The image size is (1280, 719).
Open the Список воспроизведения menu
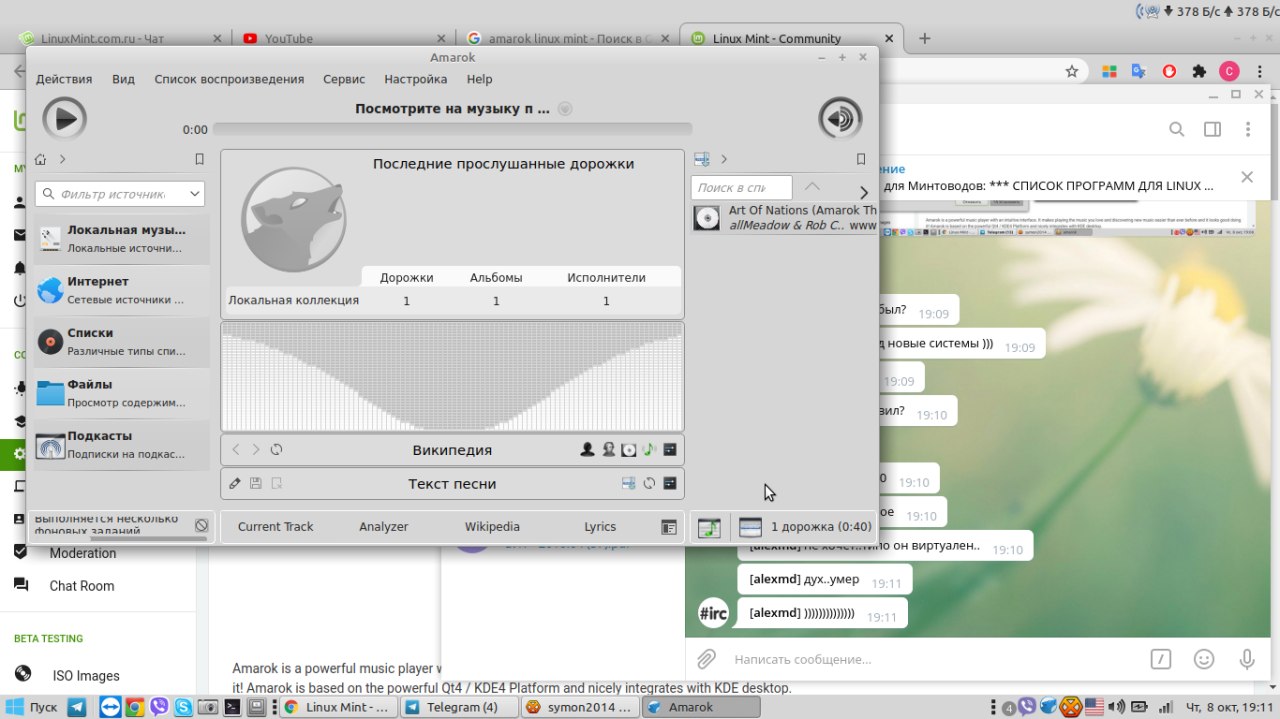point(229,79)
